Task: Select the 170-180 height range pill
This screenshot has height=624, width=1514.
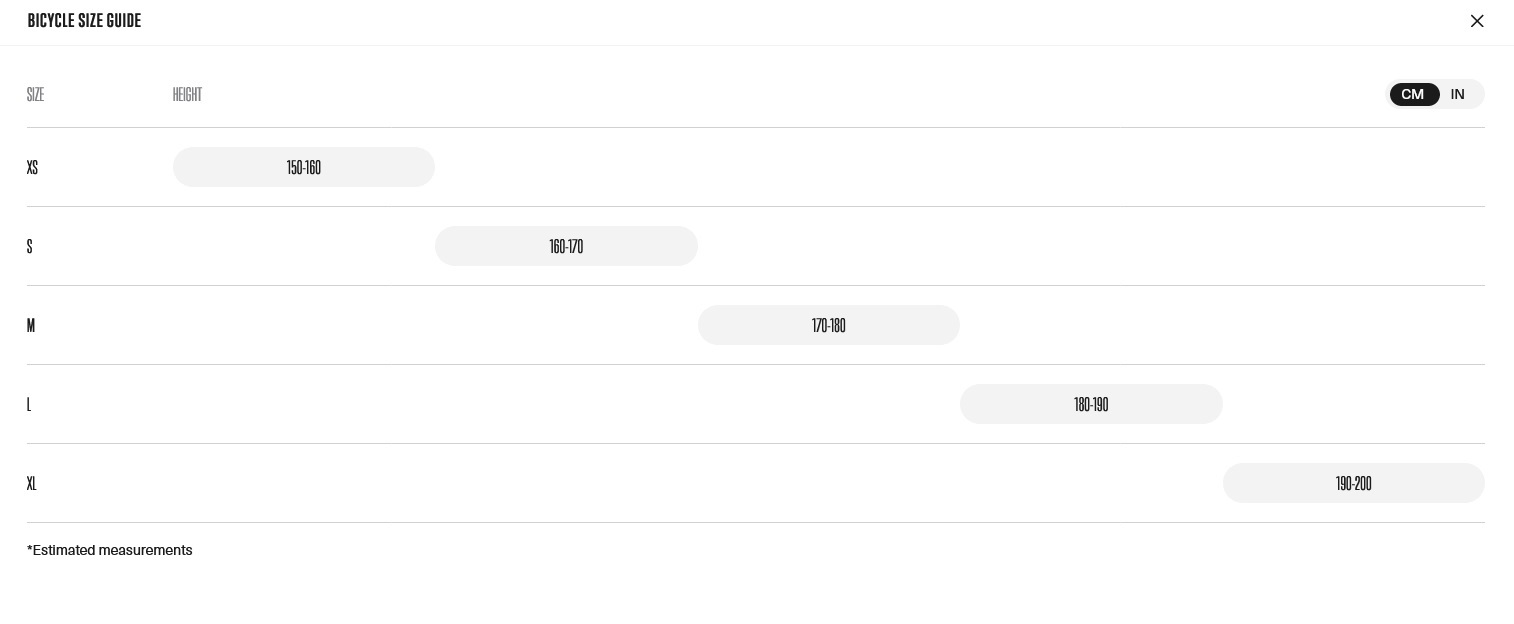Action: pos(829,325)
